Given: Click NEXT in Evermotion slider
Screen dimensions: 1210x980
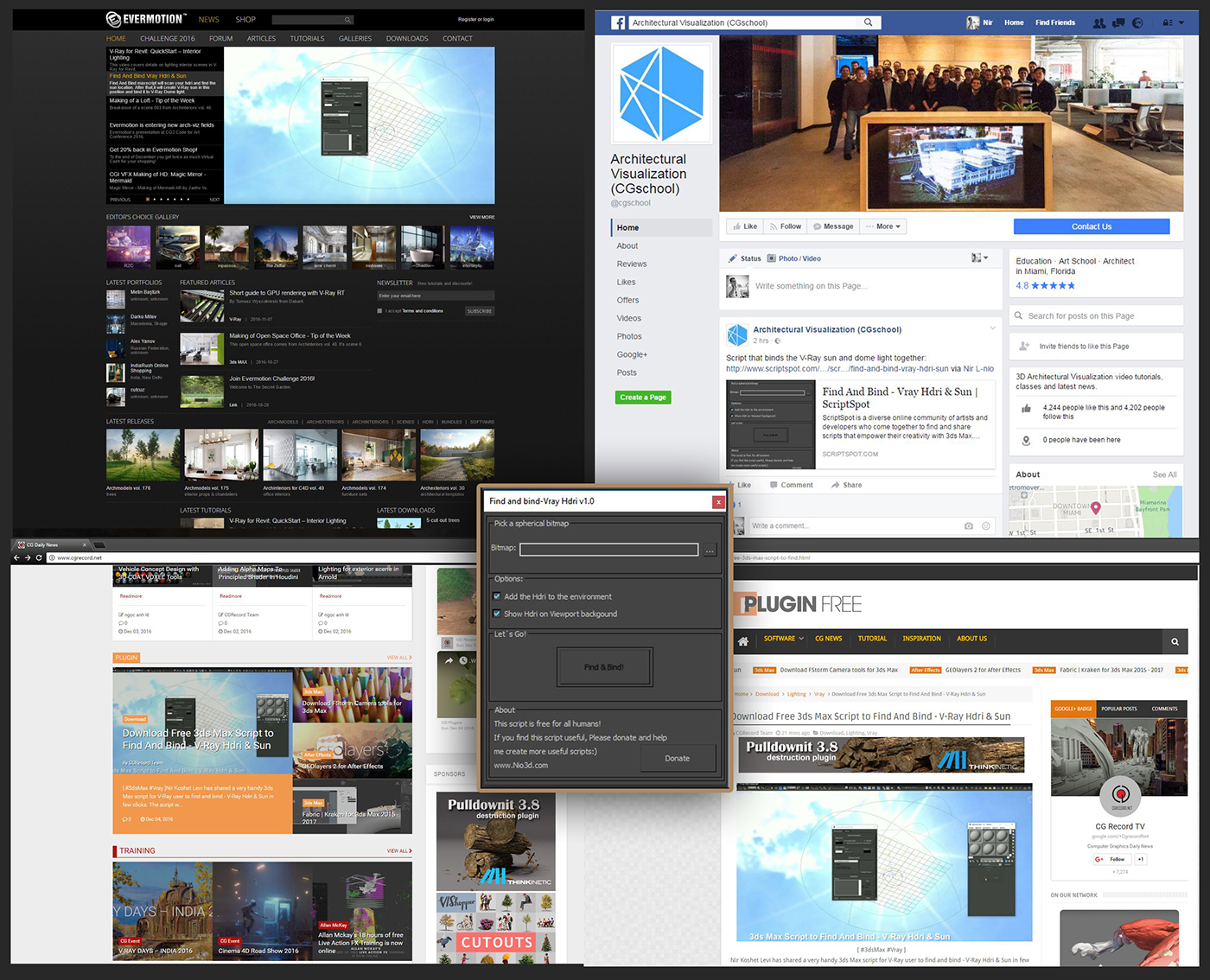Looking at the screenshot, I should [x=214, y=200].
